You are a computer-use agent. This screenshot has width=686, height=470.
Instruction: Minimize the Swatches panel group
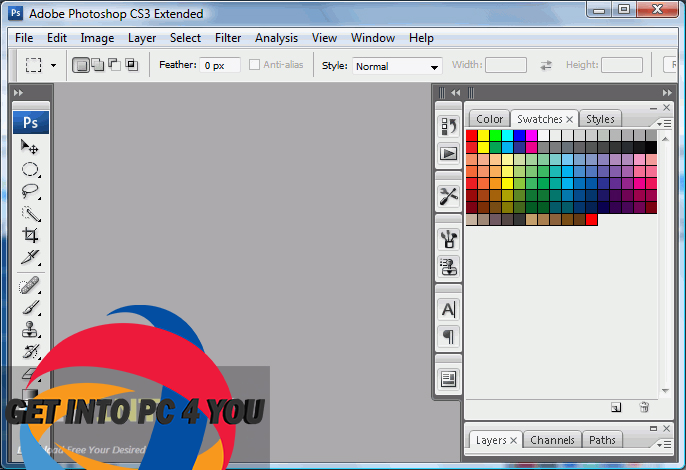654,108
